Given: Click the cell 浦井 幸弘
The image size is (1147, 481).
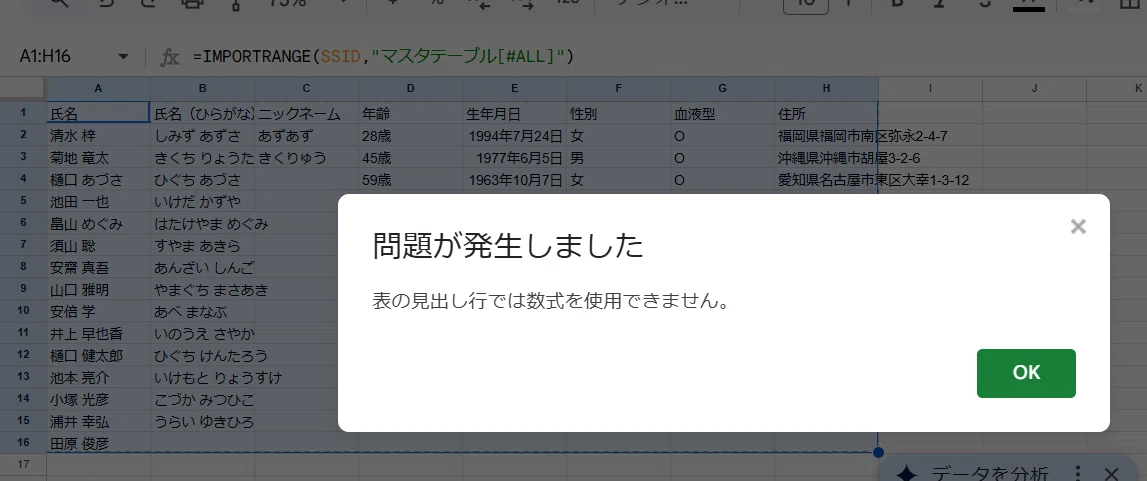Looking at the screenshot, I should [98, 421].
